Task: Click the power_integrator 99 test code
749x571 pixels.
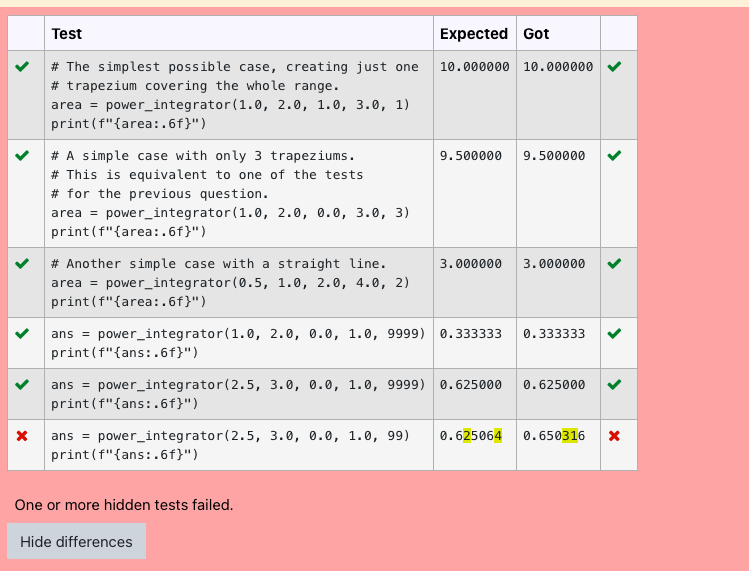Action: point(231,445)
